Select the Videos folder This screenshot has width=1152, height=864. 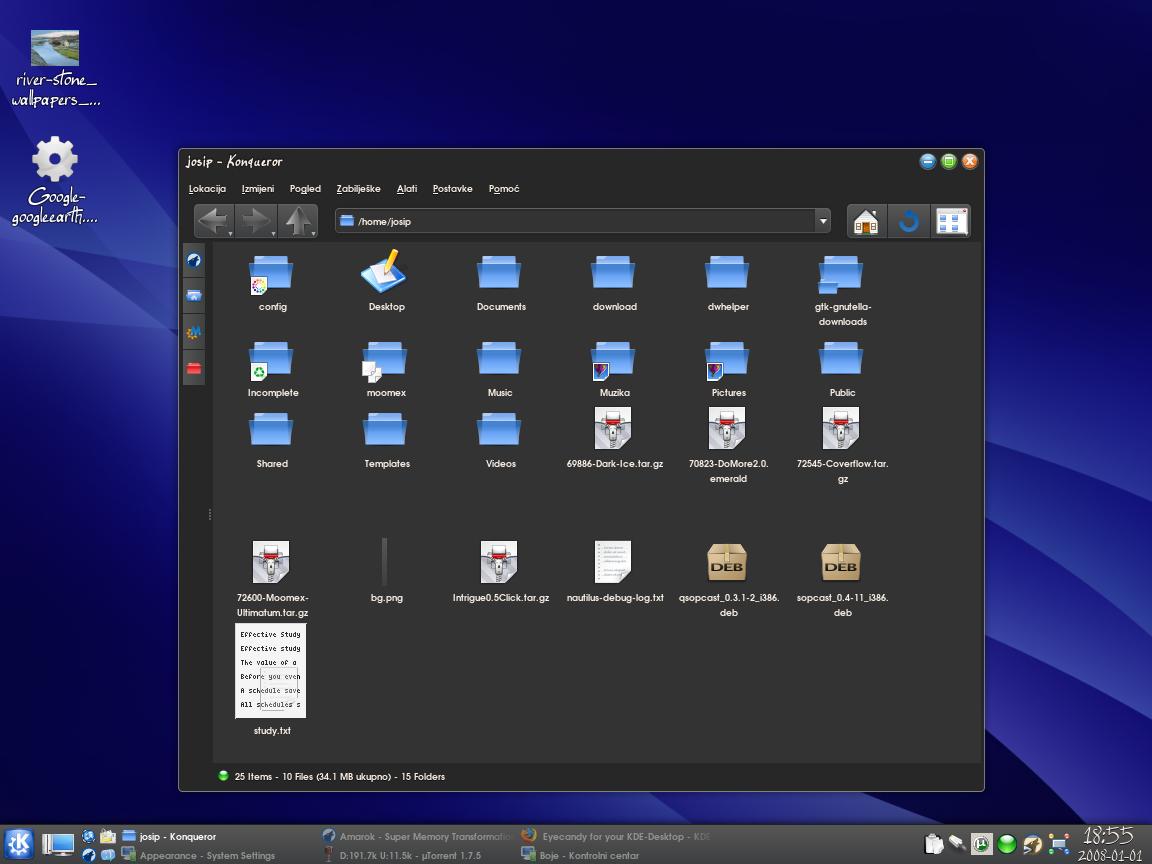(x=500, y=439)
